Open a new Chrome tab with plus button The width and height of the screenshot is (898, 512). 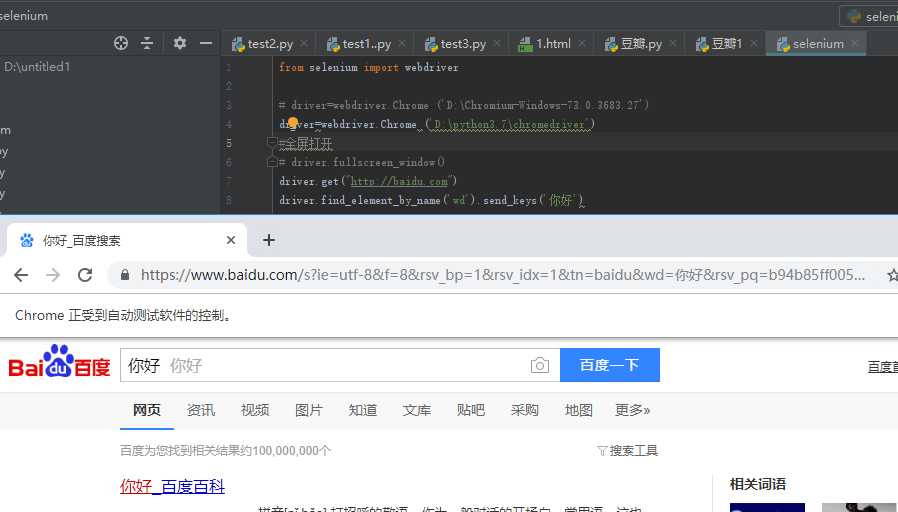pos(269,240)
